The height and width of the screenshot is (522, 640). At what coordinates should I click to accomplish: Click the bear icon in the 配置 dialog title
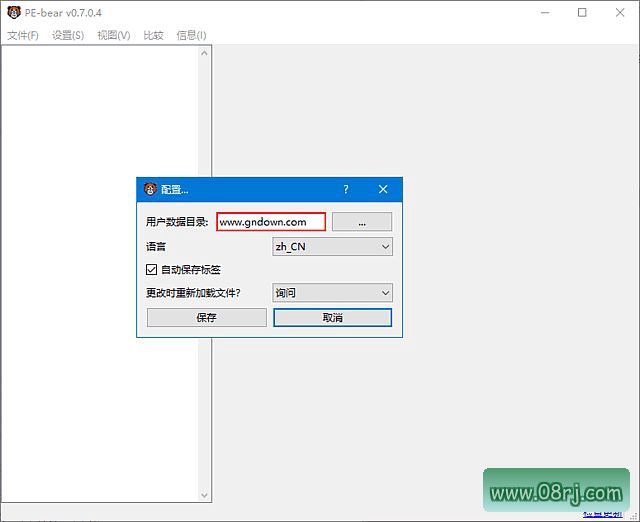pyautogui.click(x=150, y=189)
